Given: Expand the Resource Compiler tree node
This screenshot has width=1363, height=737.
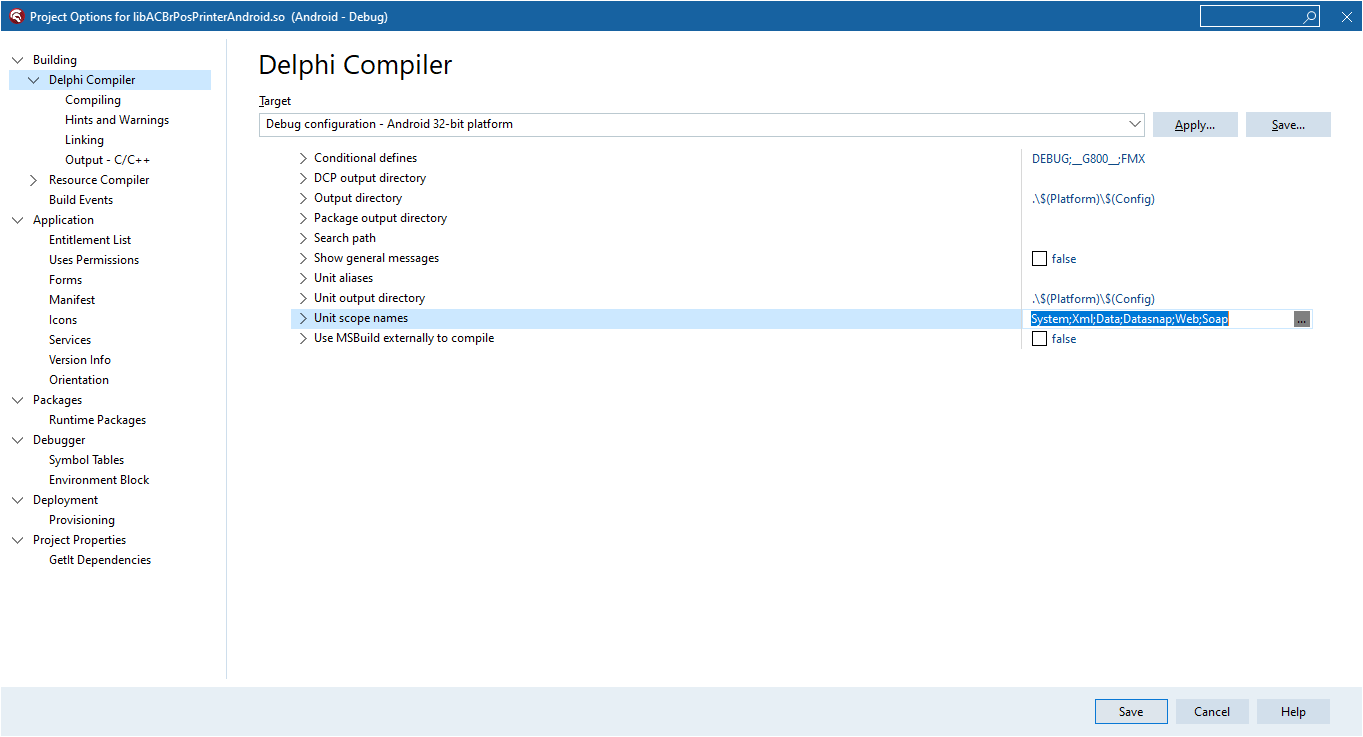Looking at the screenshot, I should point(34,180).
